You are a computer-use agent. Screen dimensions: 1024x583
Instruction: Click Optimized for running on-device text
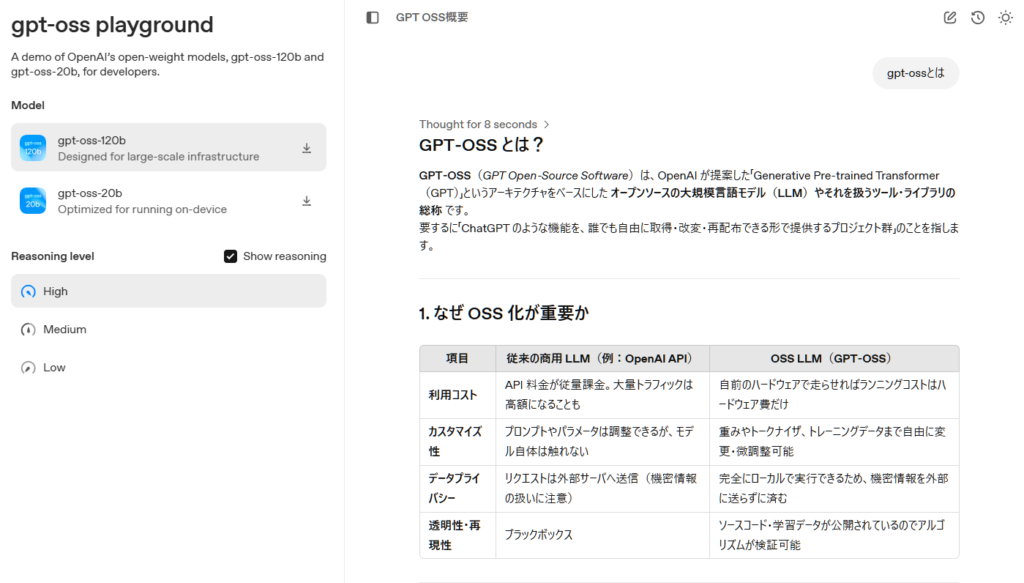(x=142, y=210)
